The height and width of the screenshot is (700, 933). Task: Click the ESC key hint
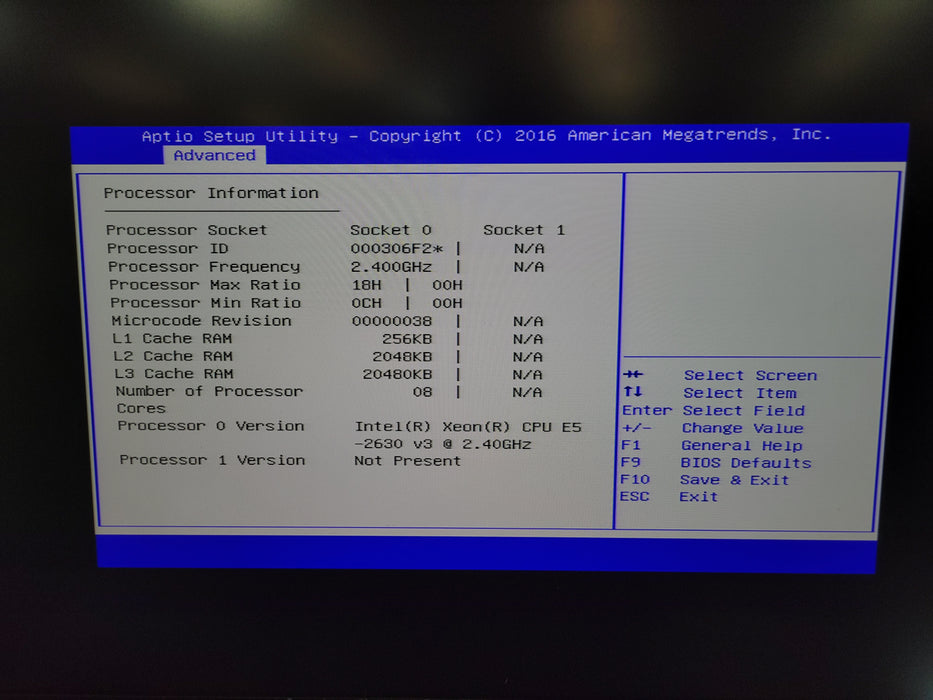pos(634,496)
